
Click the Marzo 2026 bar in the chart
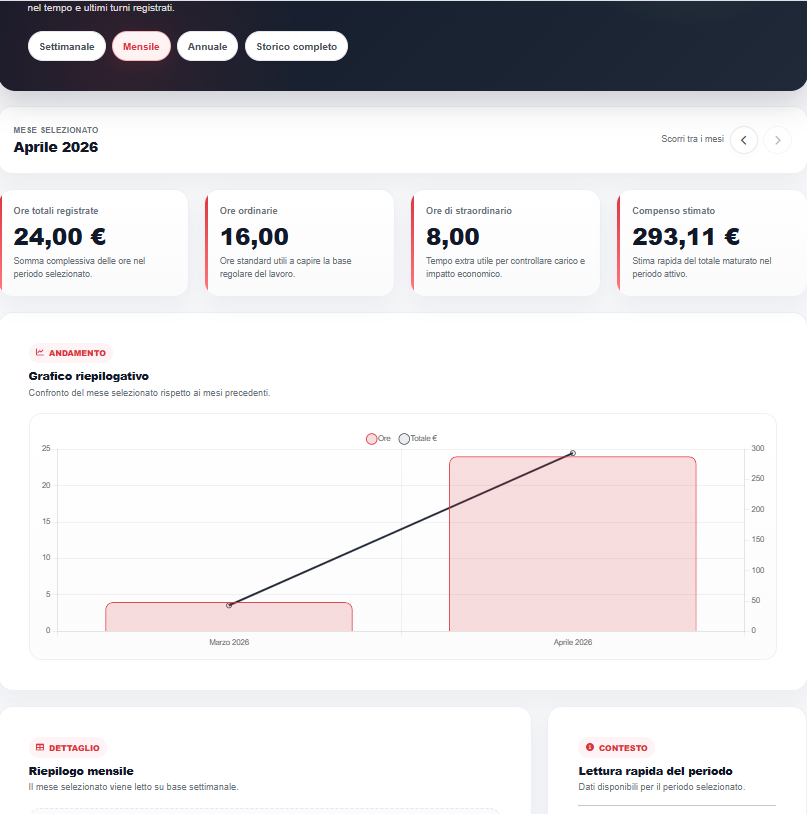(229, 615)
